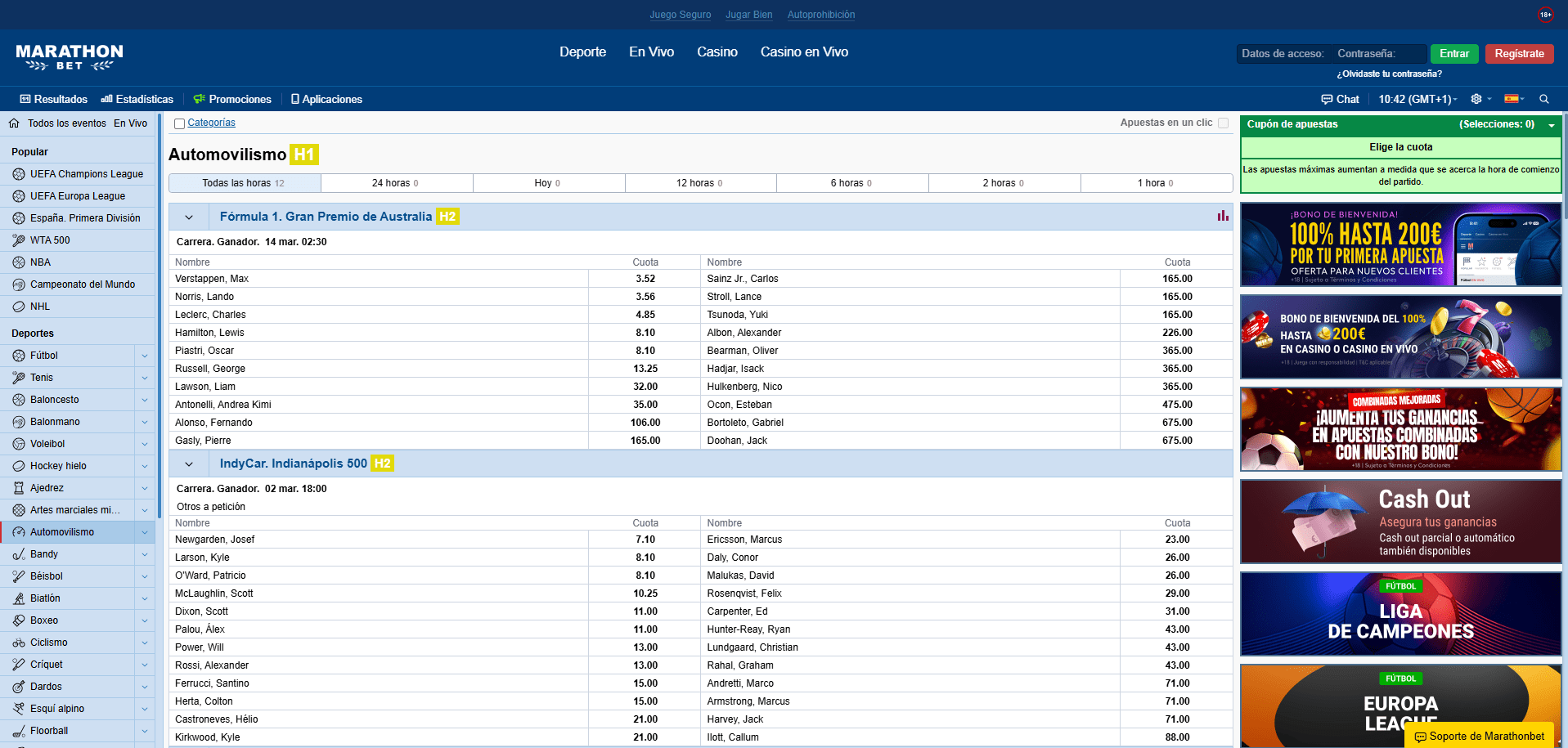
Task: Click the NBA basketball icon
Action: (19, 262)
